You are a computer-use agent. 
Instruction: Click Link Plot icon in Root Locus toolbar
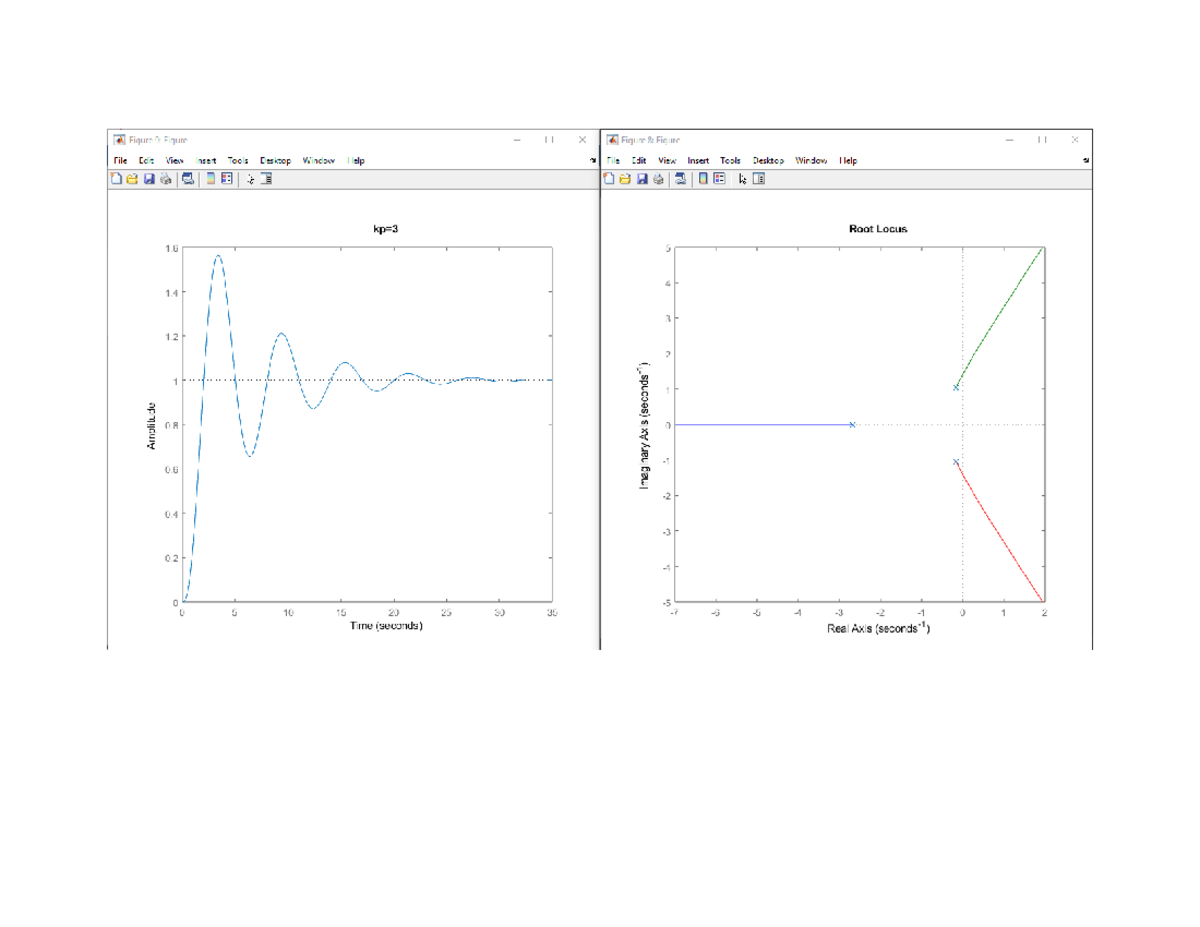pyautogui.click(x=680, y=178)
